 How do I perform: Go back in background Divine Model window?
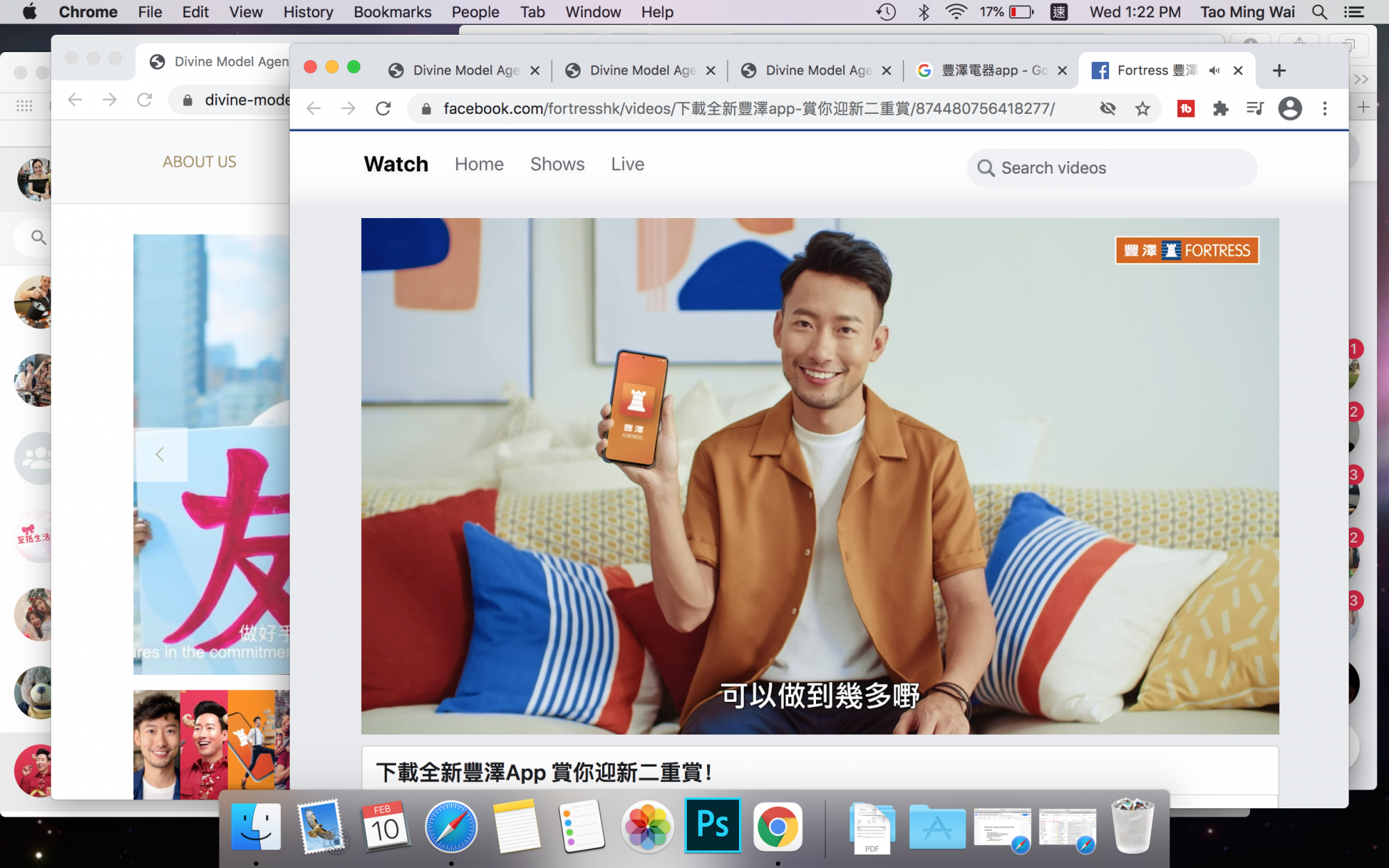tap(75, 100)
